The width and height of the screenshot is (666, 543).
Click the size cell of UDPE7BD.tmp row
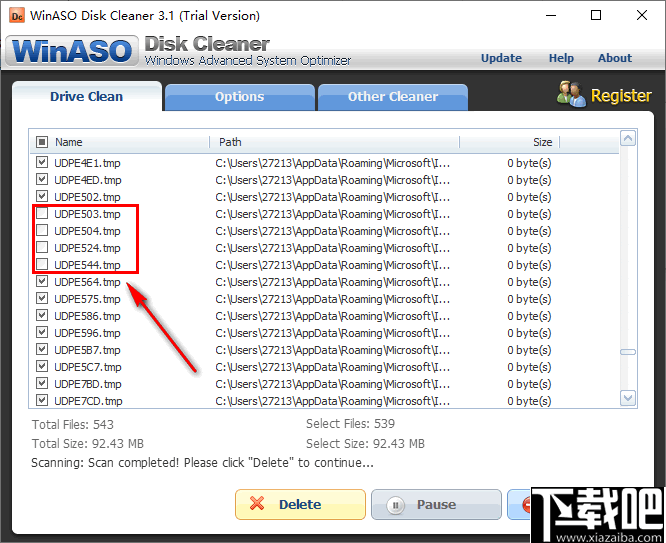(529, 384)
